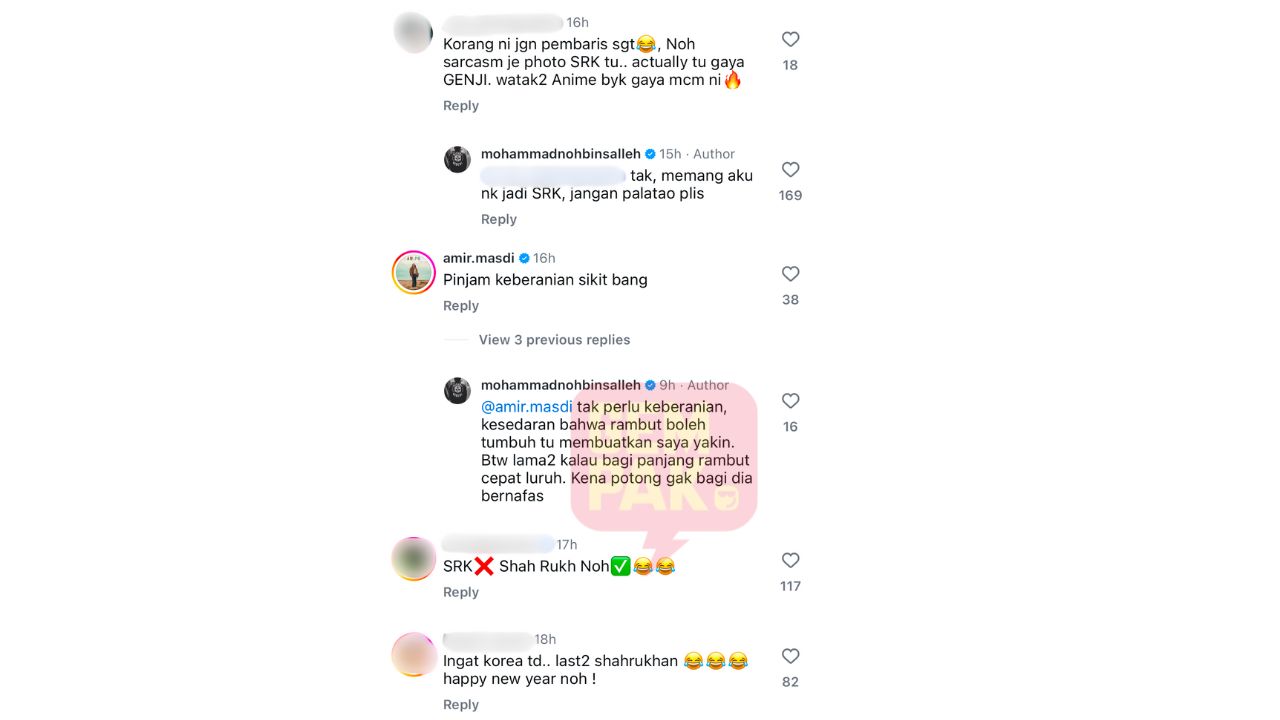Reply to the GENJI comment
1280x720 pixels.
click(461, 106)
